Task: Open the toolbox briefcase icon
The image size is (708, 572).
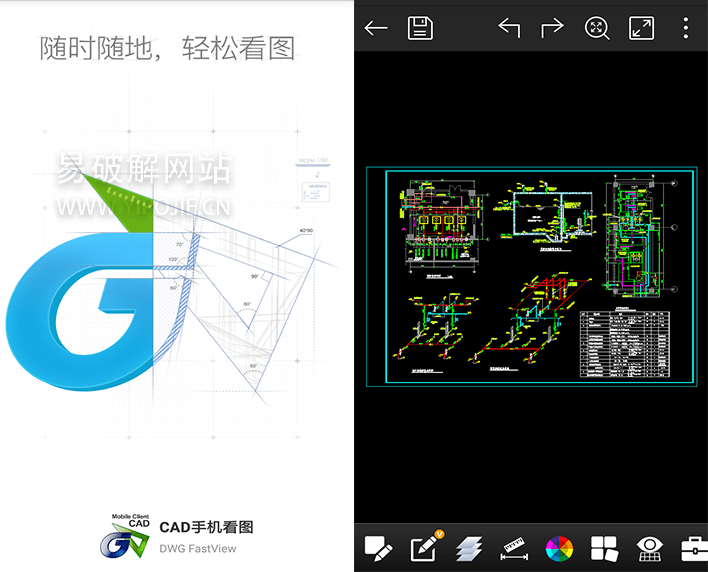Action: coord(694,549)
